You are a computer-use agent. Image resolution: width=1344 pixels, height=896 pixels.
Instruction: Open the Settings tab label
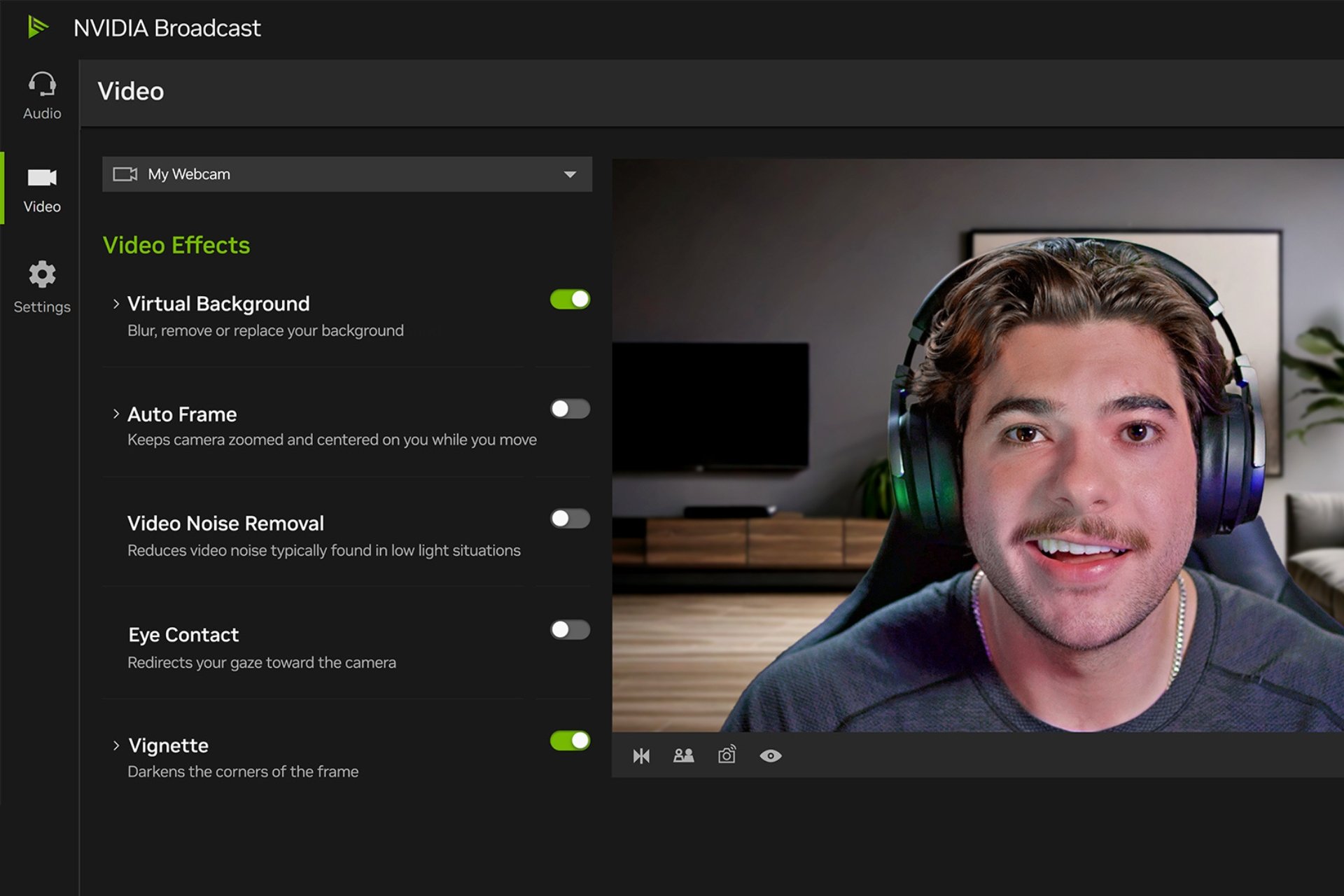42,307
